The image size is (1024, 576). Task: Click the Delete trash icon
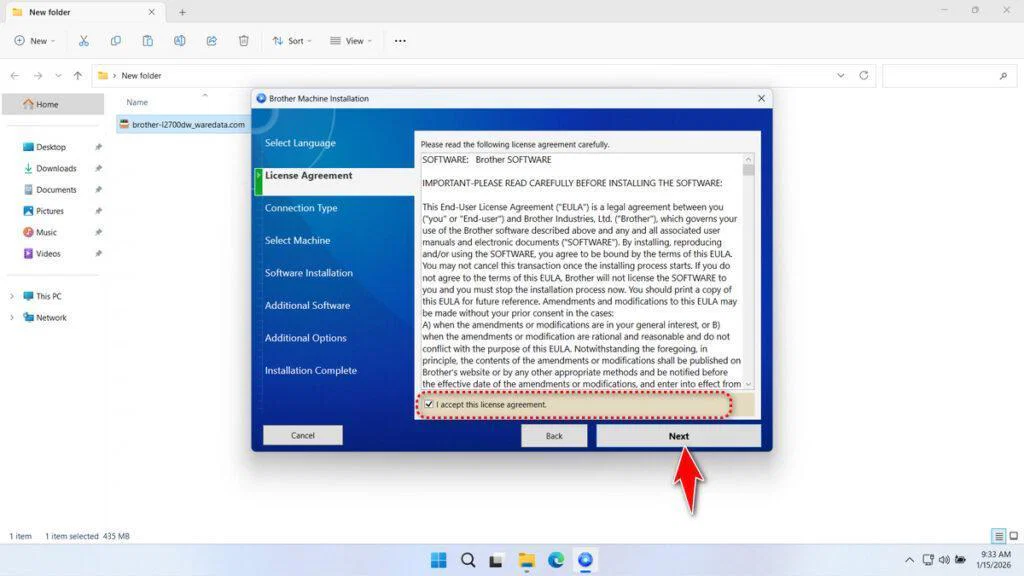pyautogui.click(x=244, y=41)
